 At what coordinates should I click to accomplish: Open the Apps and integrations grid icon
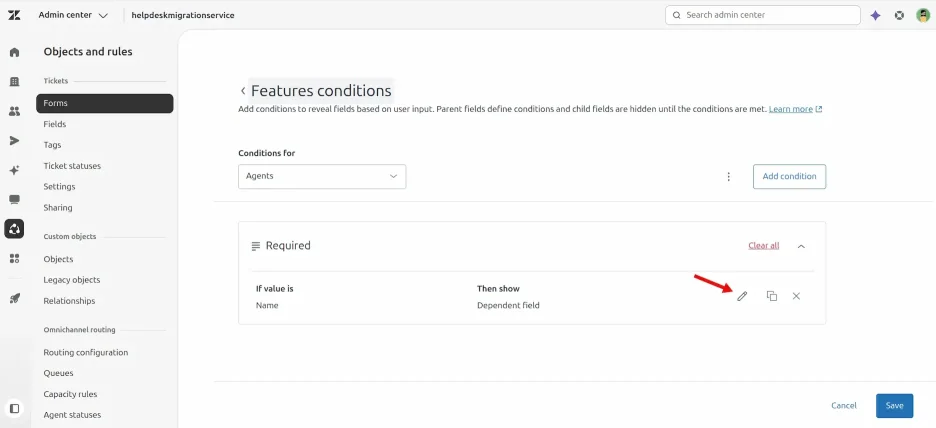(14, 258)
